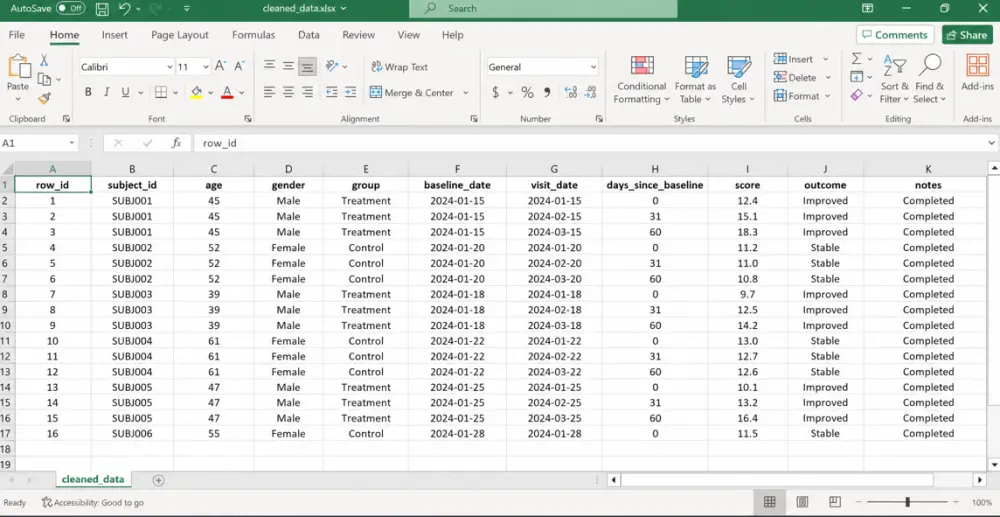Apply the yellow Fill Color
Viewport: 1000px width, 517px height.
tap(196, 92)
